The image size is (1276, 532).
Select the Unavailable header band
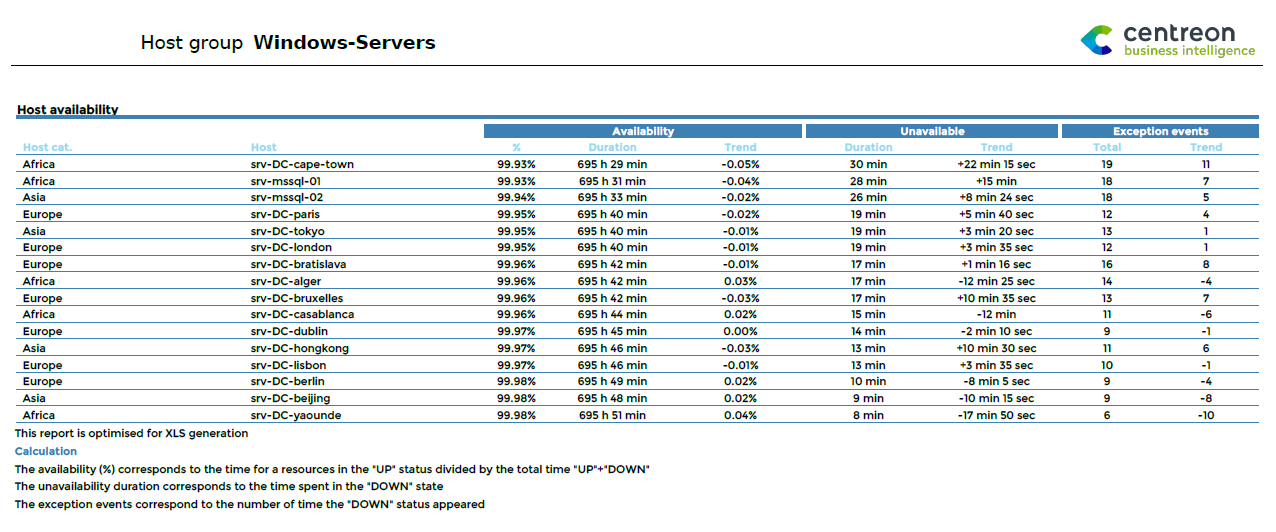coord(931,131)
